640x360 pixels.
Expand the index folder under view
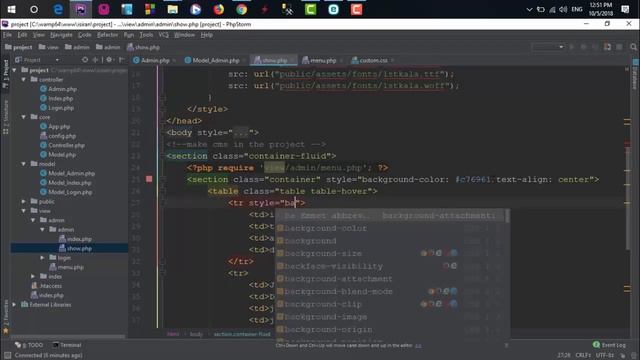33,277
